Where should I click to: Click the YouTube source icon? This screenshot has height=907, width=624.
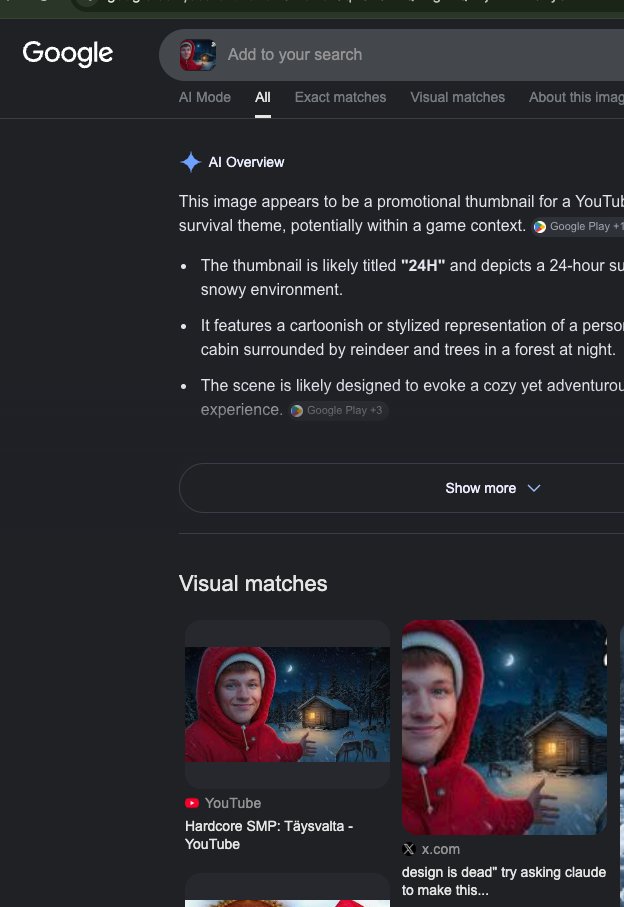(192, 803)
